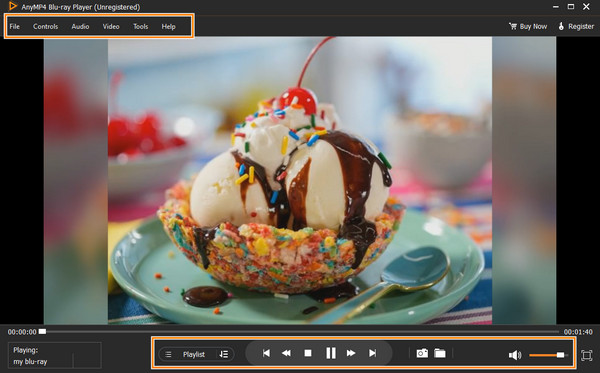This screenshot has width=600, height=373.
Task: Click the ice cream video area
Action: pos(300,181)
